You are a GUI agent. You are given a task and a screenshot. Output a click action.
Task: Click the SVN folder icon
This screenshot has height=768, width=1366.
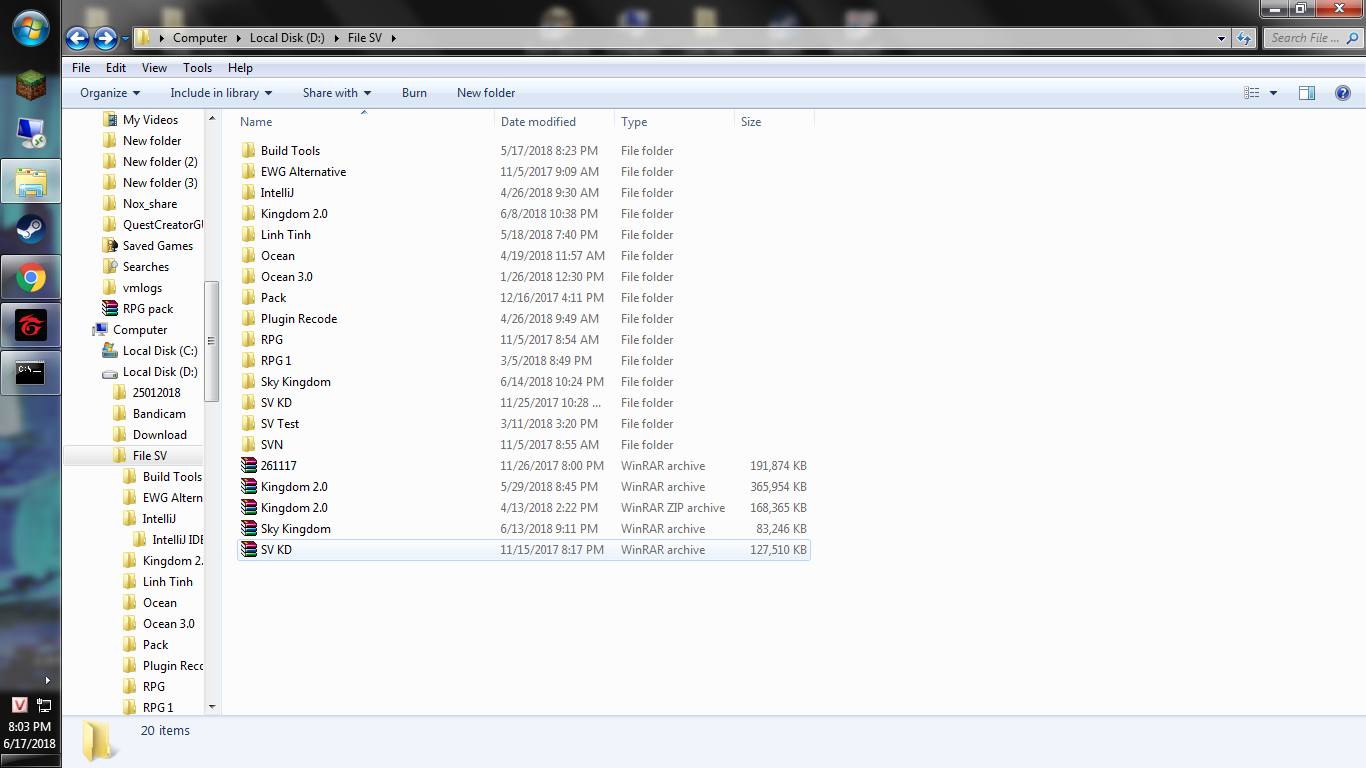click(x=249, y=445)
